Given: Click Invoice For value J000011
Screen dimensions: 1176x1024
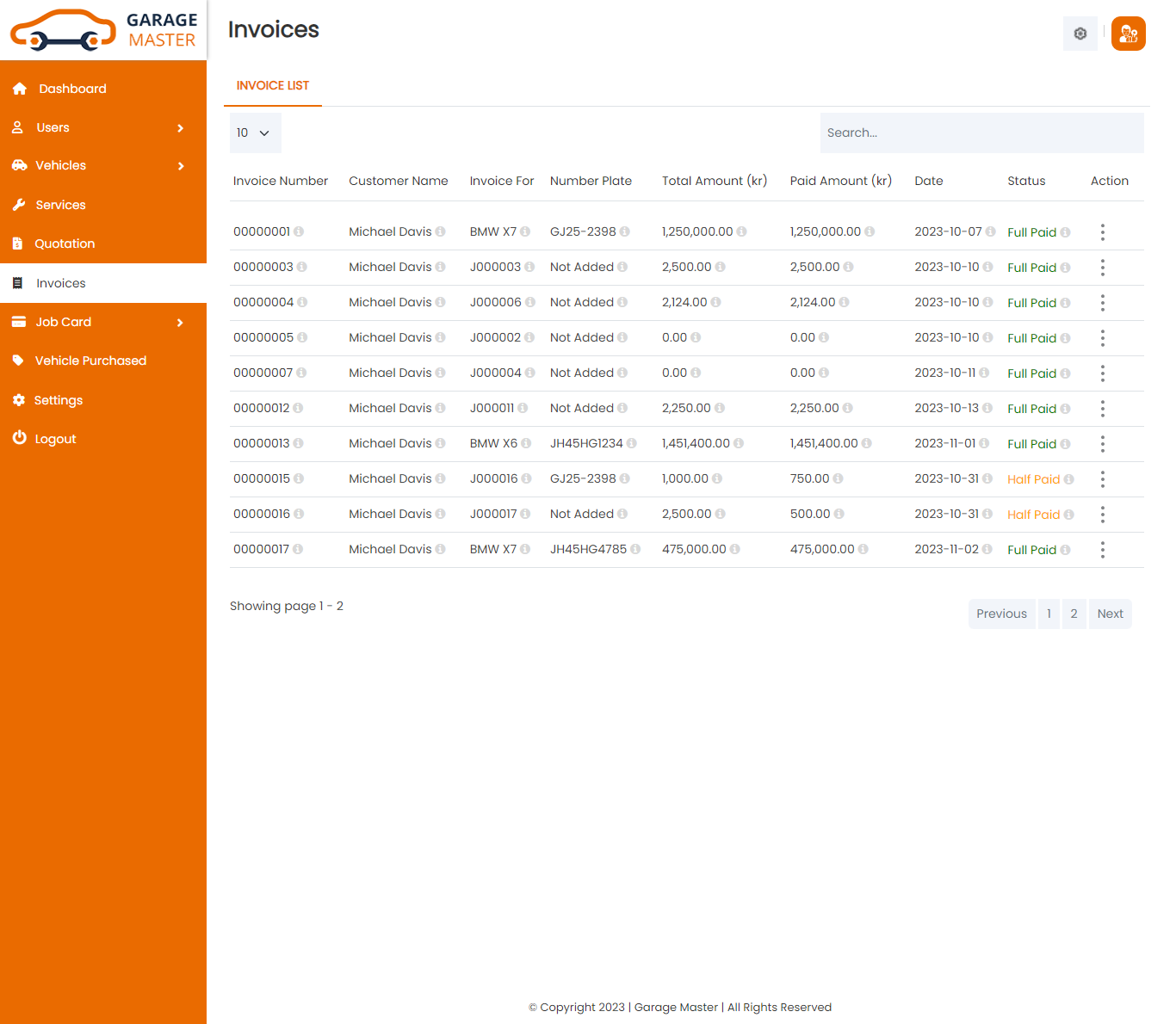Looking at the screenshot, I should [x=492, y=408].
